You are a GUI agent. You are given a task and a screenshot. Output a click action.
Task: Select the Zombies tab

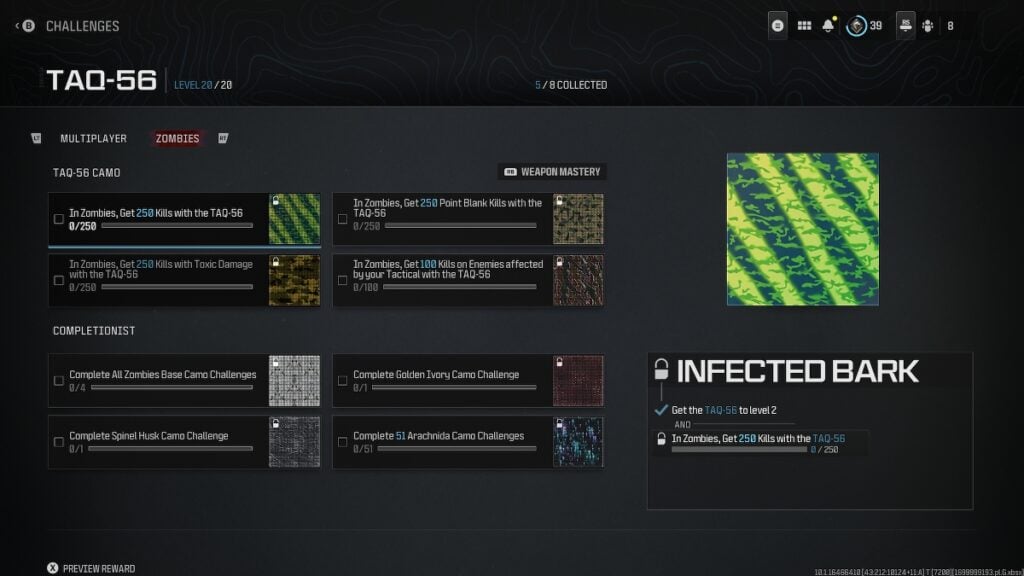click(176, 138)
